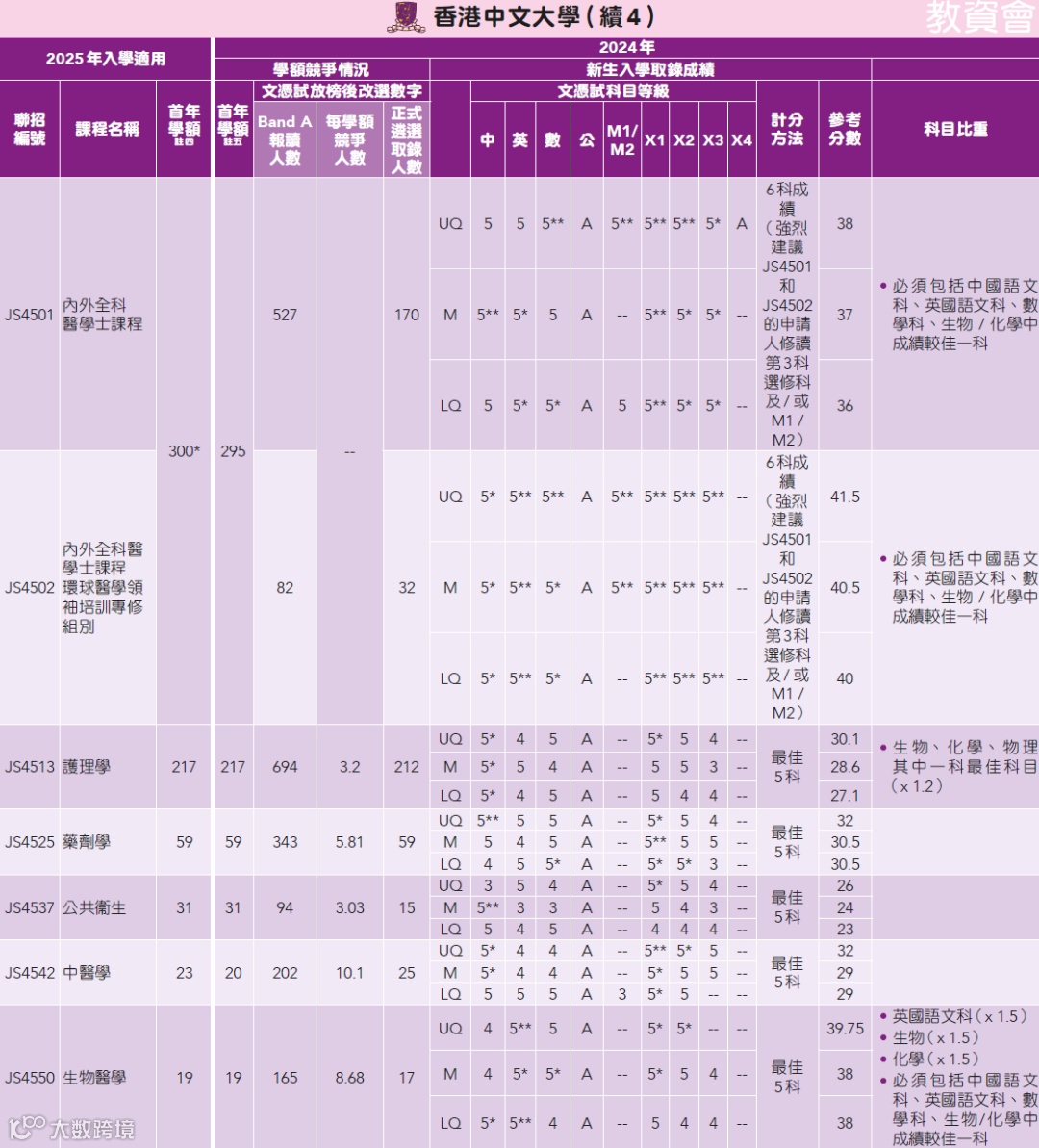Select the JS4502 code in 聯招編號 column
1039x1148 pixels.
[29, 588]
